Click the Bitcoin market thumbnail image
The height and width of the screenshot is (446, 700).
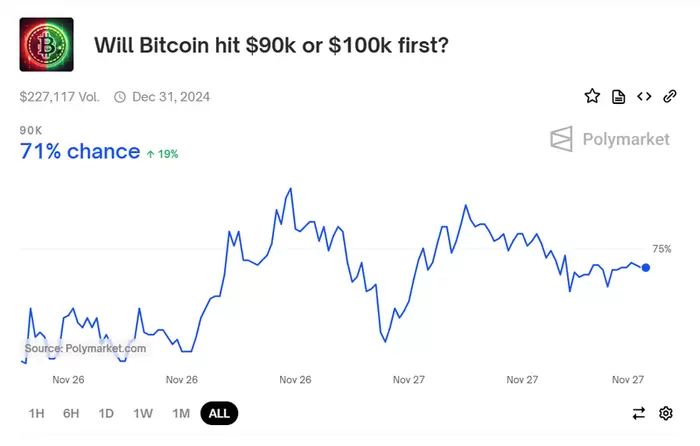click(46, 46)
